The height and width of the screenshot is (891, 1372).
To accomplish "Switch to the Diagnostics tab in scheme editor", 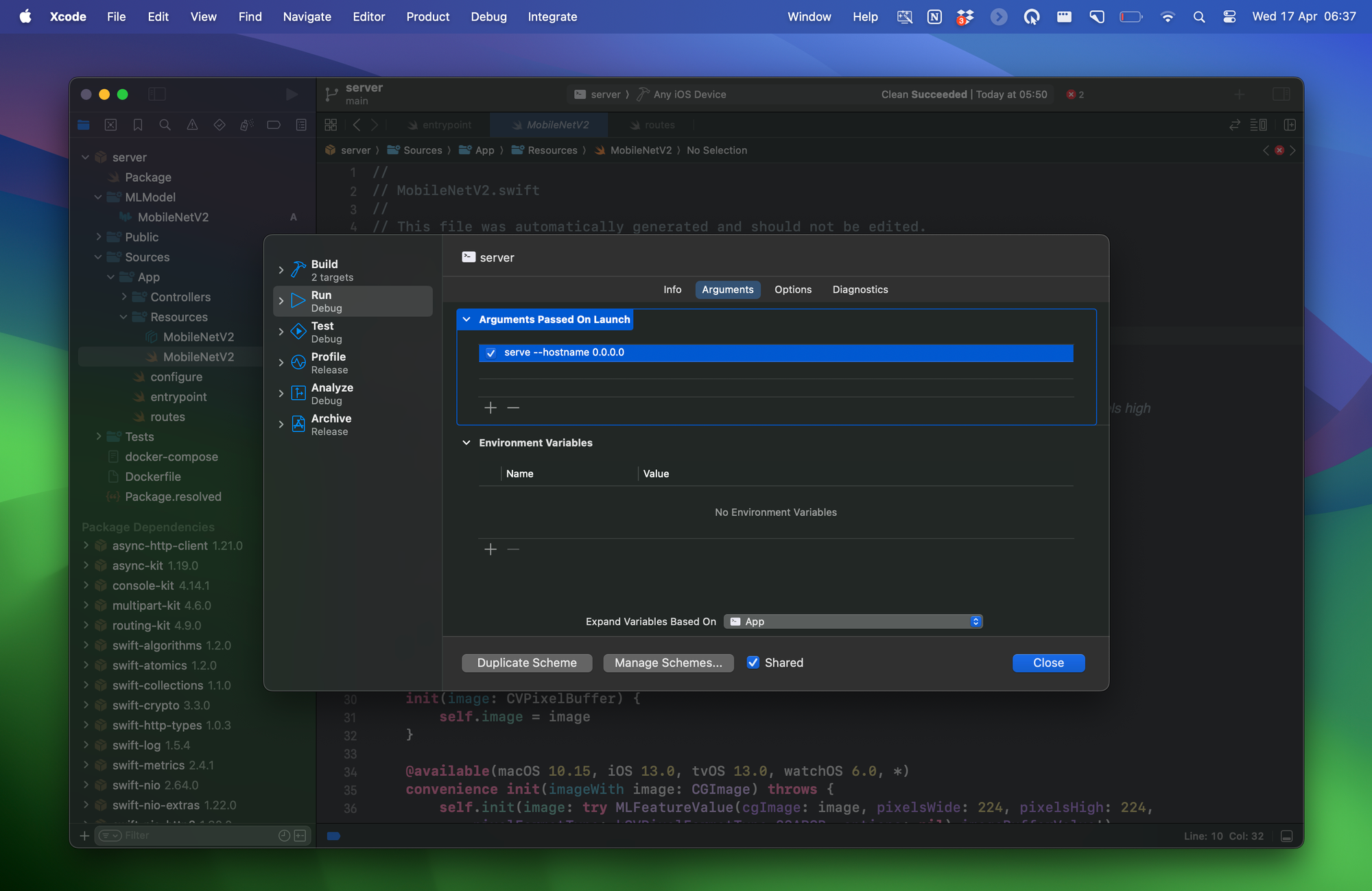I will [859, 289].
